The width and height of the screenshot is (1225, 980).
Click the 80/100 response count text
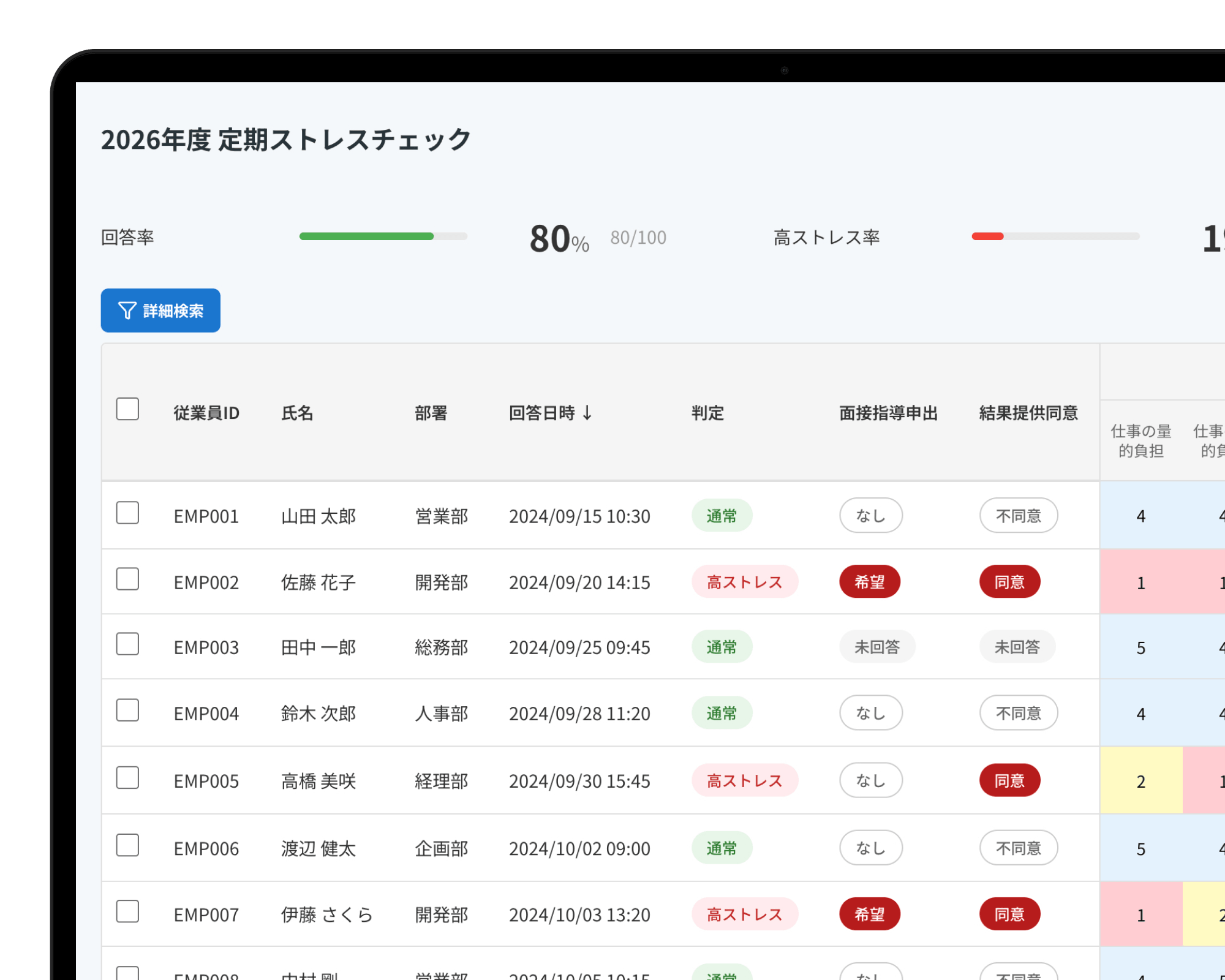pyautogui.click(x=638, y=237)
